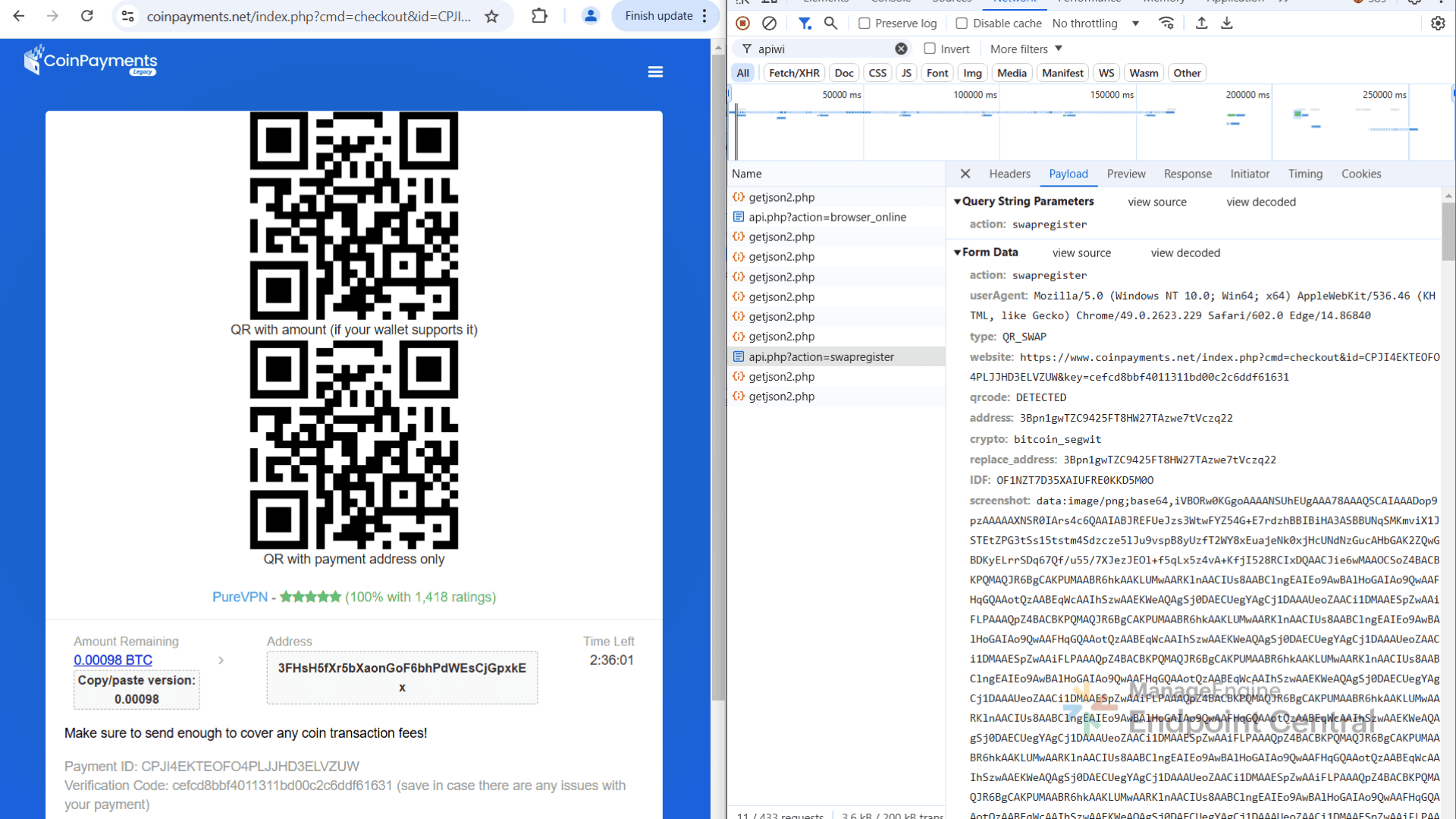The image size is (1456, 819).
Task: Enable the Preserve log checkbox
Action: pyautogui.click(x=864, y=24)
